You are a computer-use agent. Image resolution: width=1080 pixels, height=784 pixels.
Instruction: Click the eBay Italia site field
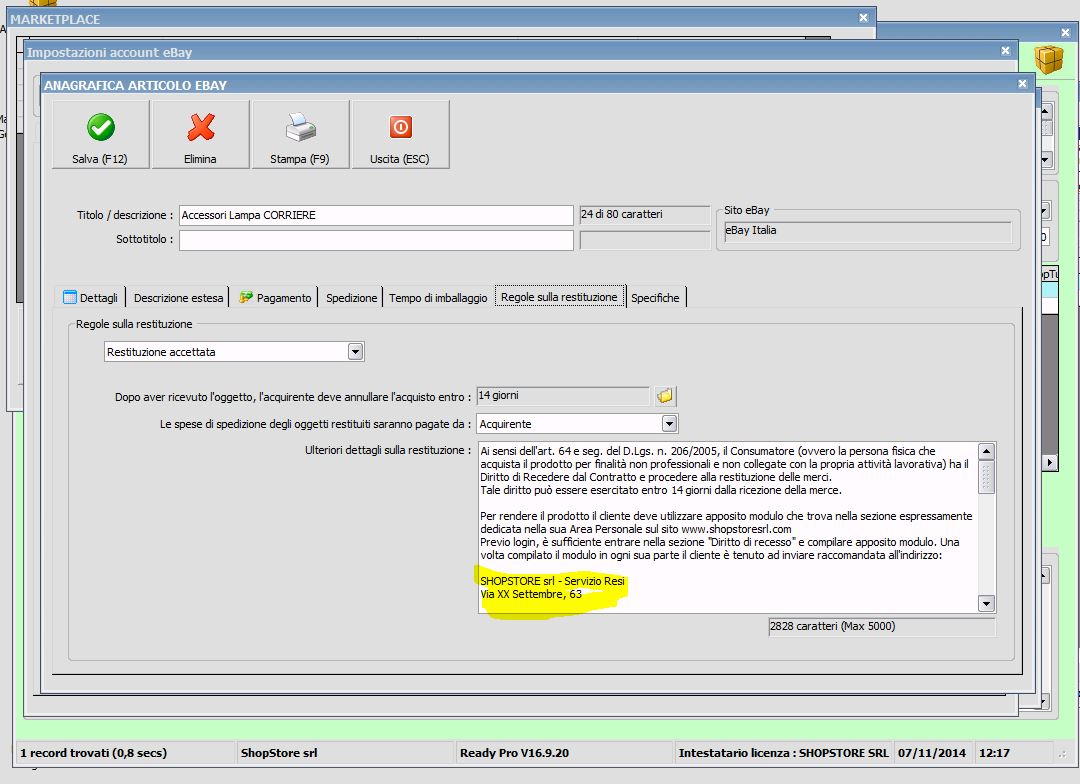click(x=867, y=231)
